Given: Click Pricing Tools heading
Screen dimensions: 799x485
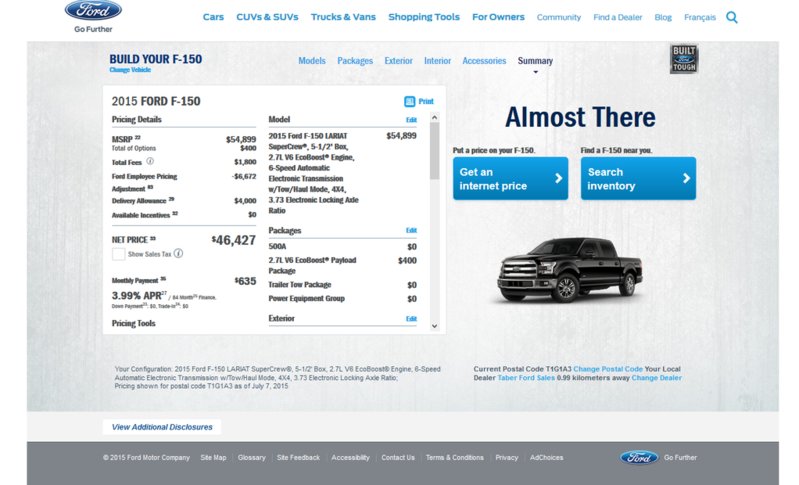Looking at the screenshot, I should pos(134,324).
